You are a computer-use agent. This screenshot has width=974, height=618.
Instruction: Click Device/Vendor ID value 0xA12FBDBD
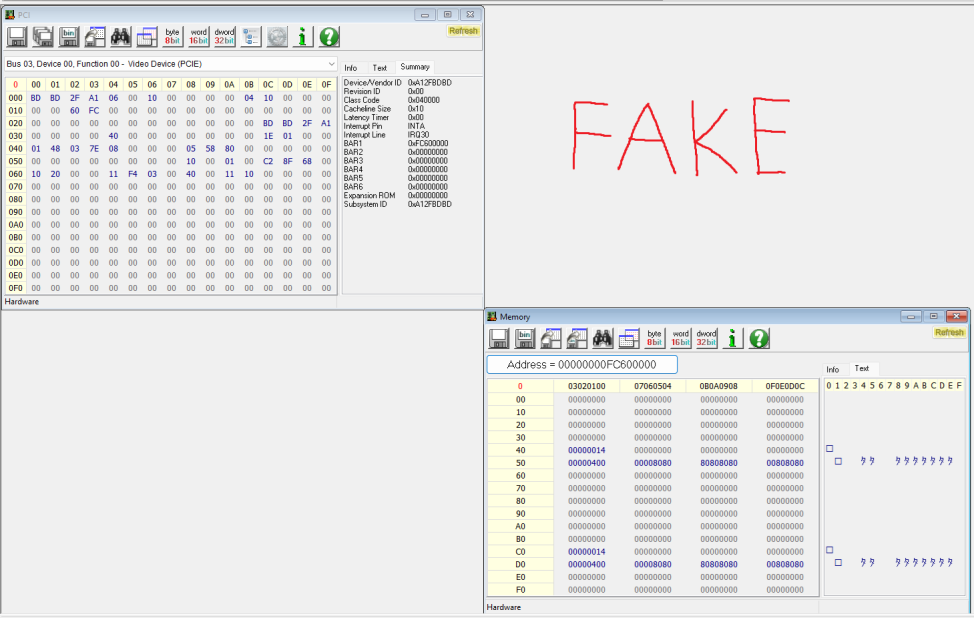[430, 83]
